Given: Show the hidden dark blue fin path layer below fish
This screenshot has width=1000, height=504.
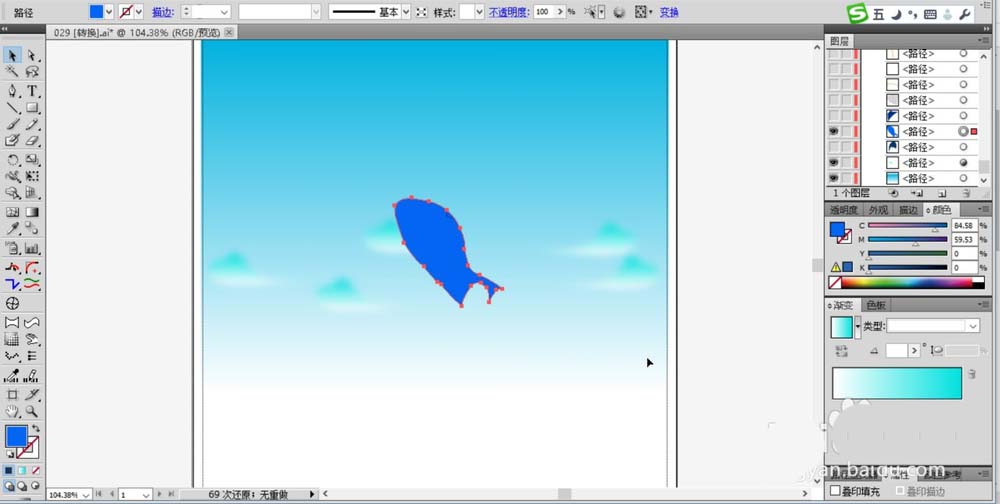Looking at the screenshot, I should point(833,147).
